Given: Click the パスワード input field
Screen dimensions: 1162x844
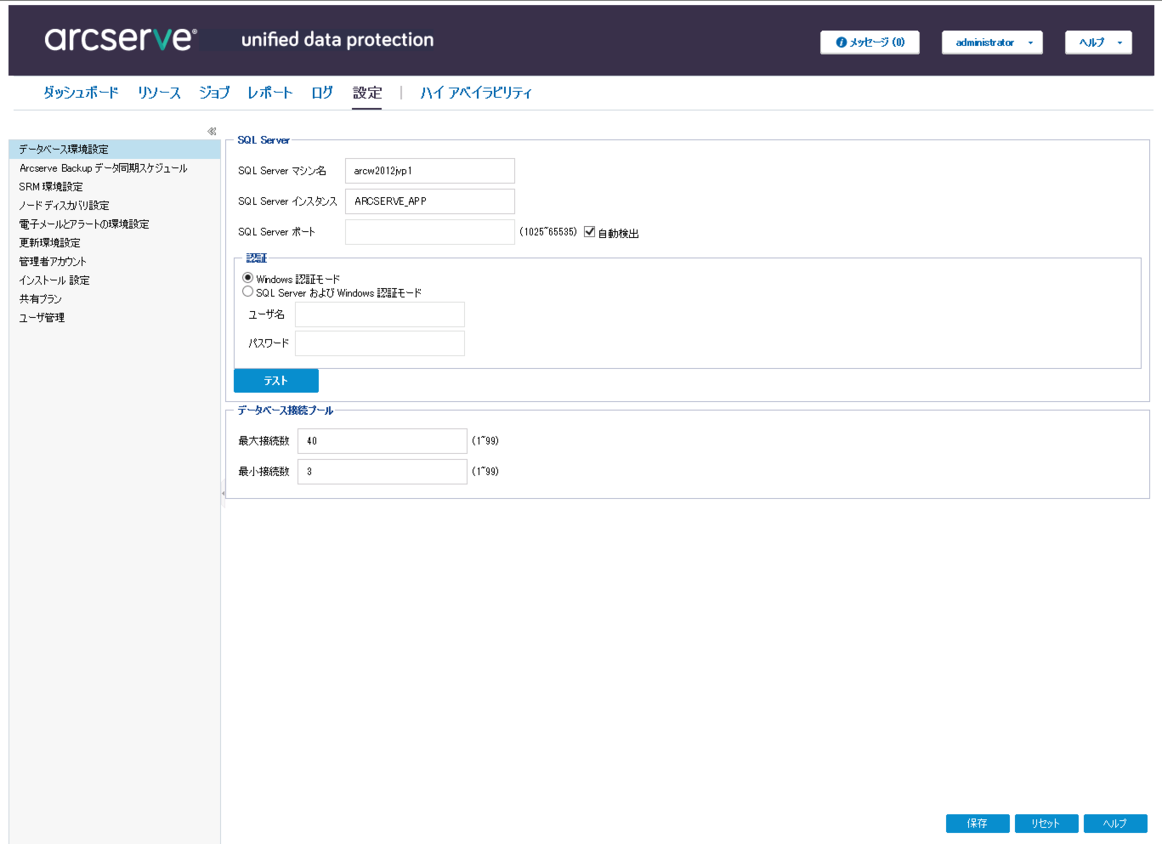Looking at the screenshot, I should pyautogui.click(x=380, y=343).
